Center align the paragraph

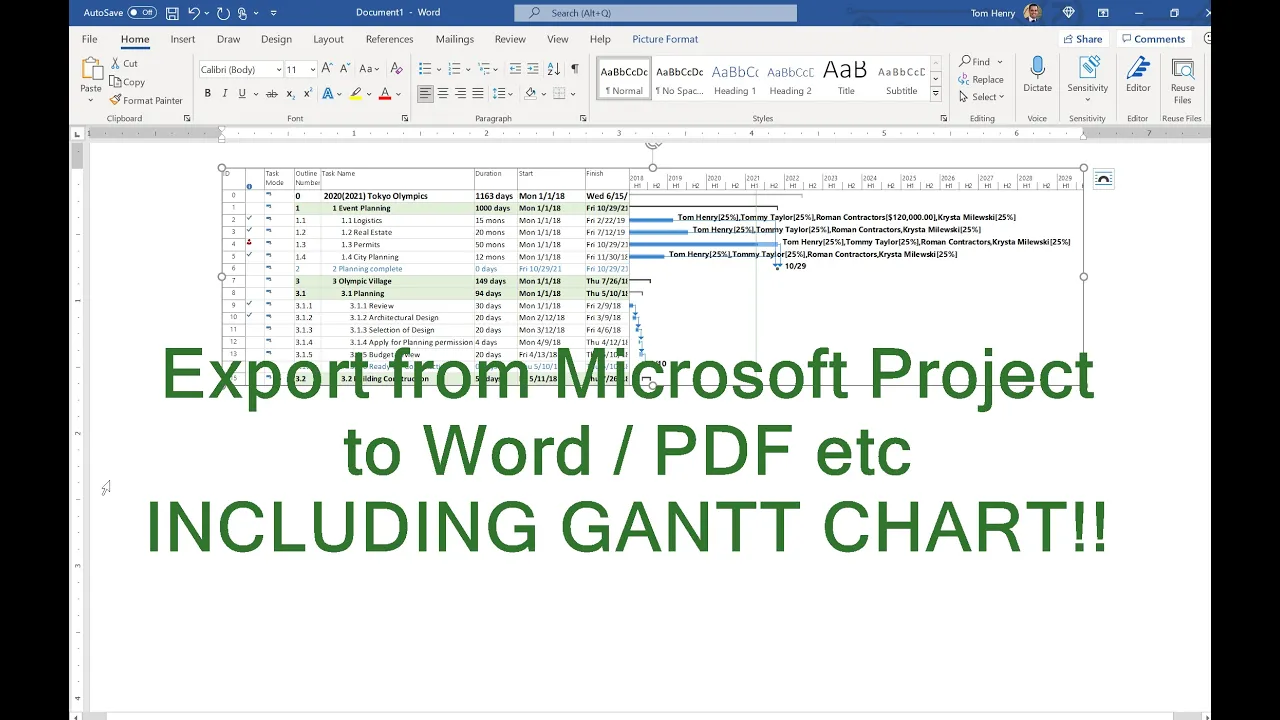443,94
